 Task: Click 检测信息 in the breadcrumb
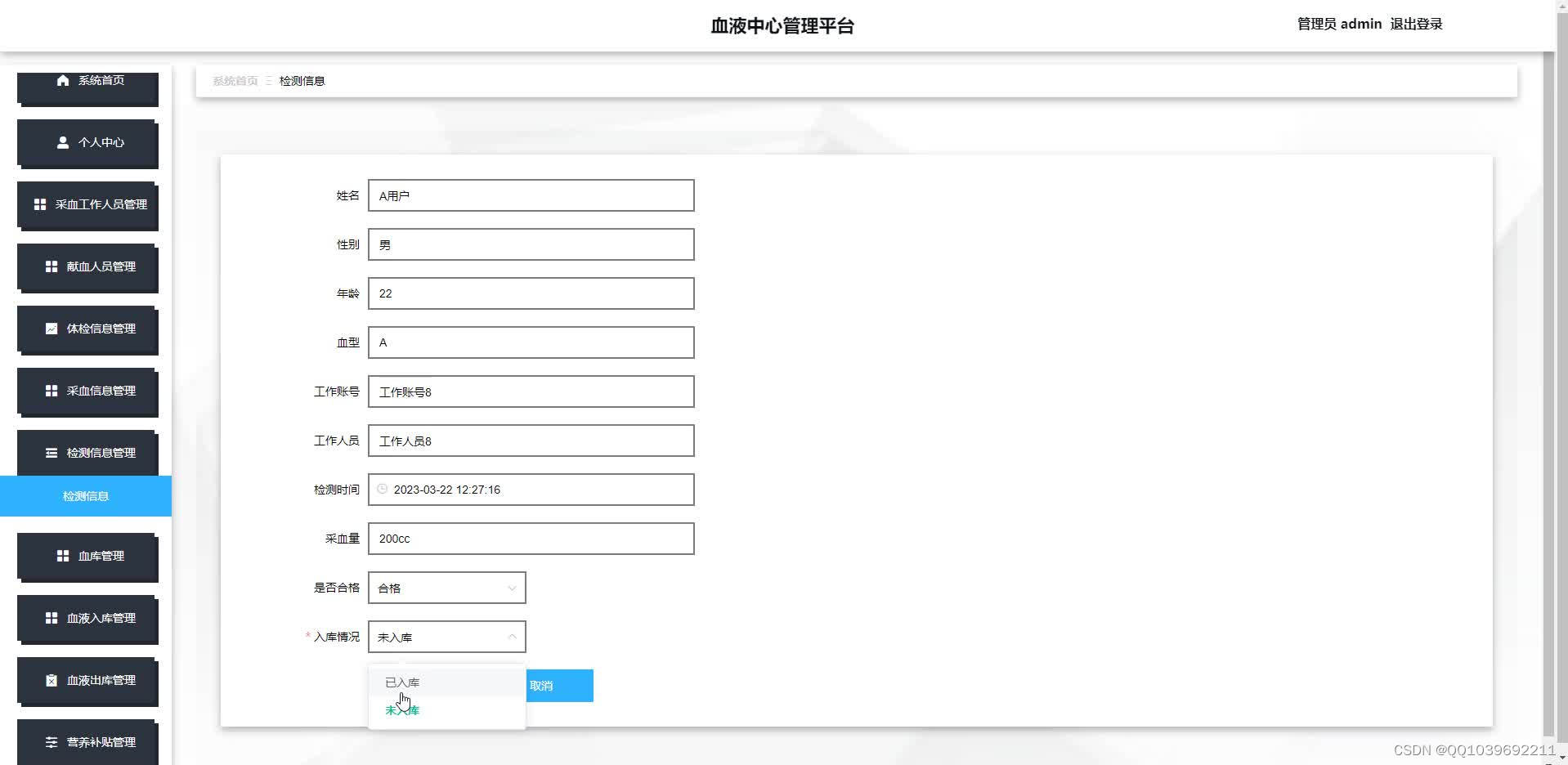302,81
